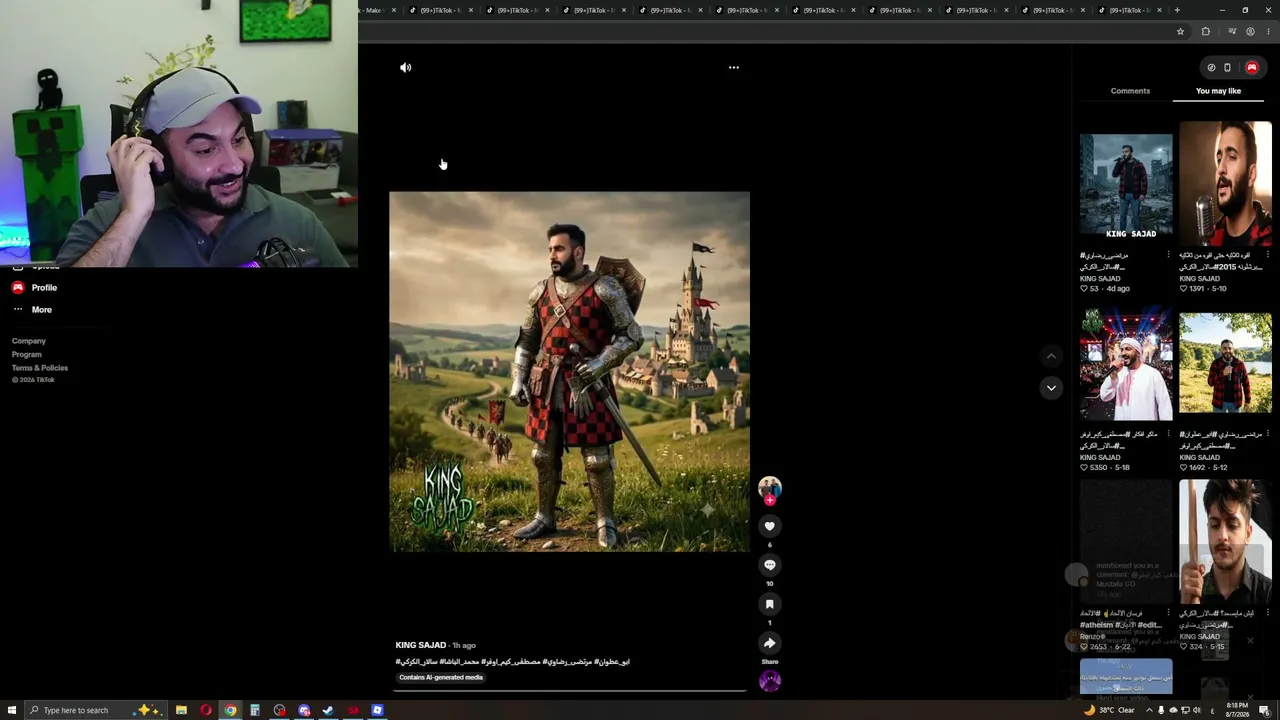
Task: Show hidden system tray icons
Action: pos(1148,710)
